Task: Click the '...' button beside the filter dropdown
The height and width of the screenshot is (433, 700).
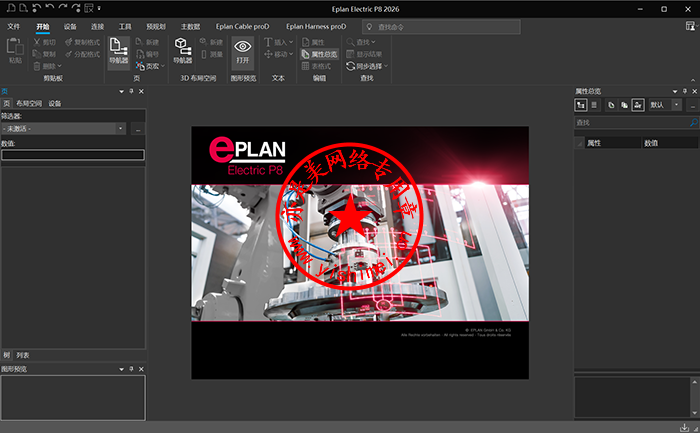Action: 138,128
